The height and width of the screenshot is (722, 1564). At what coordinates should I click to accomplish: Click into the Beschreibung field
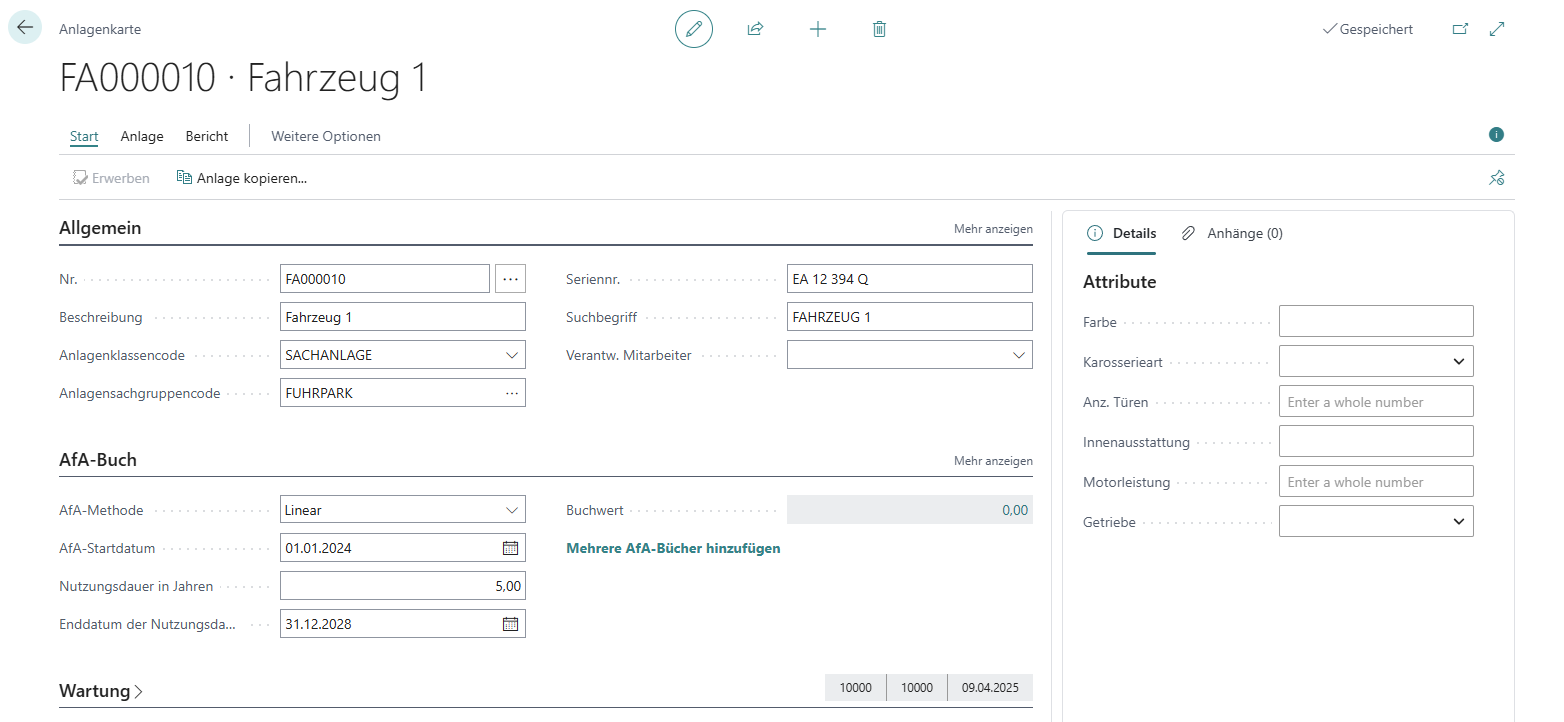click(x=403, y=317)
